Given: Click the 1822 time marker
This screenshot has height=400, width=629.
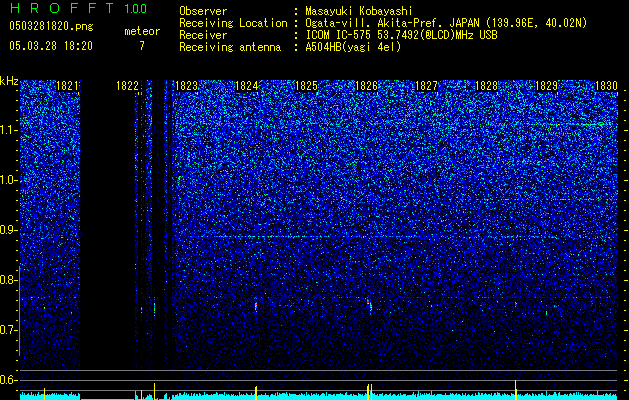Looking at the screenshot, I should 127,86.
